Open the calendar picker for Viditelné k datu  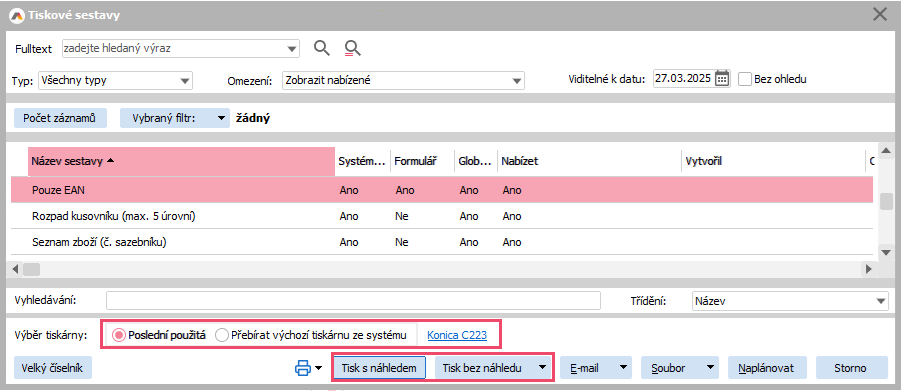722,79
